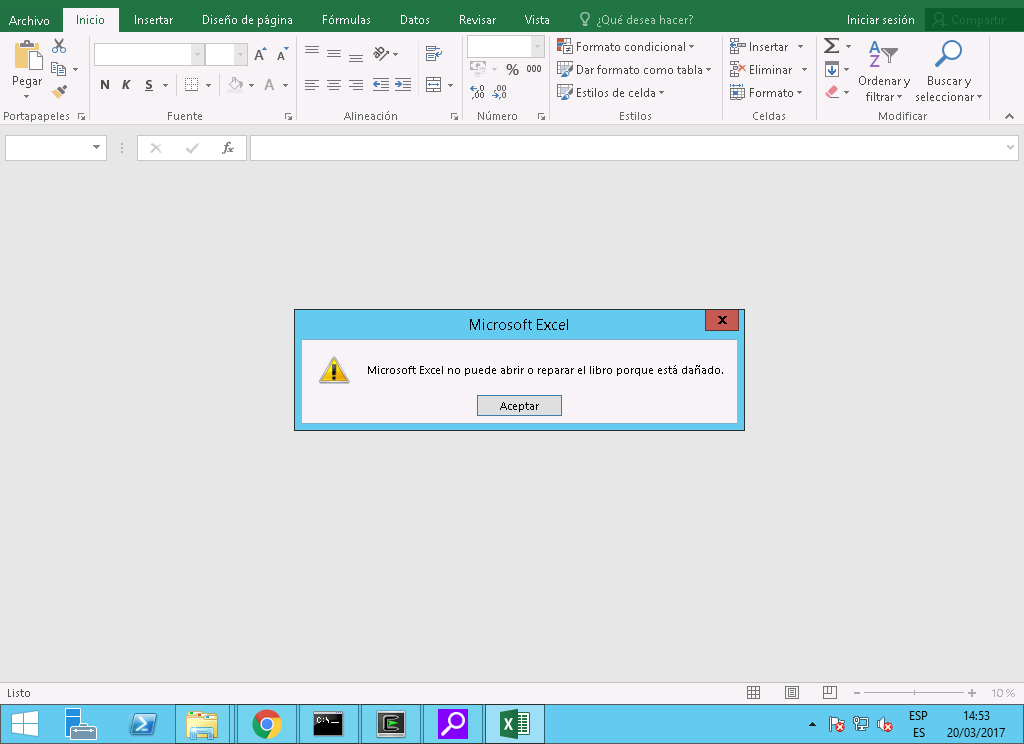The image size is (1024, 744).
Task: Toggle Cursiva italic K button
Action: 126,85
